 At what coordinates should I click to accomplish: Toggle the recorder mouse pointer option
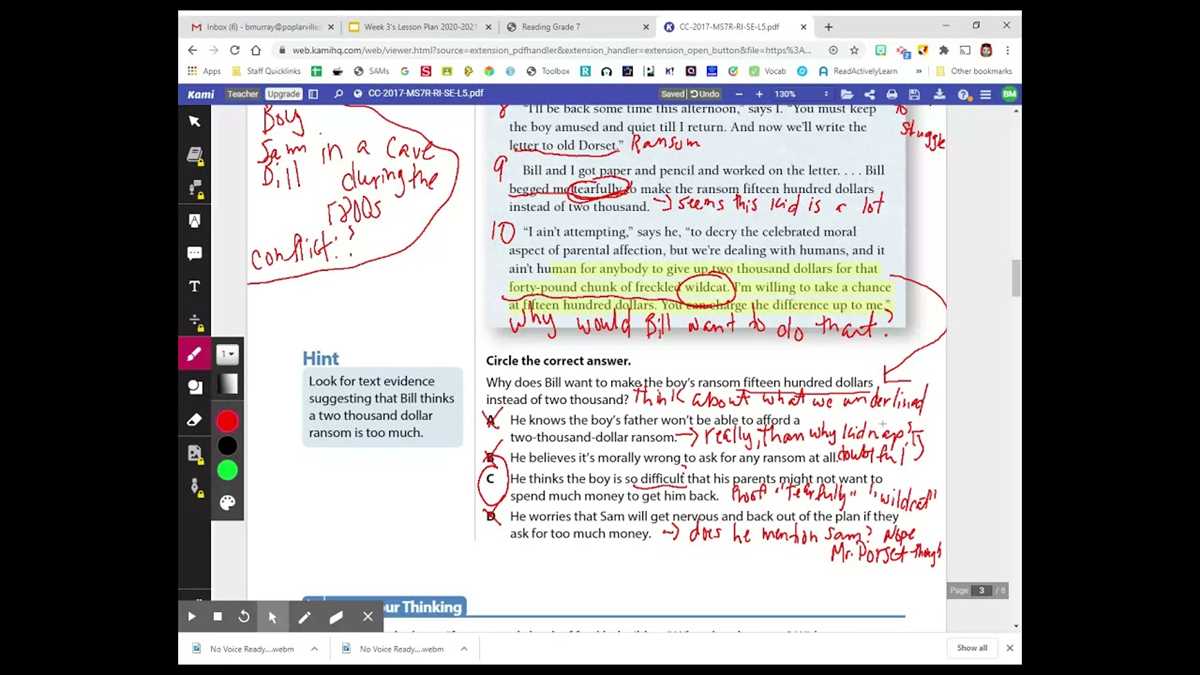(x=272, y=617)
